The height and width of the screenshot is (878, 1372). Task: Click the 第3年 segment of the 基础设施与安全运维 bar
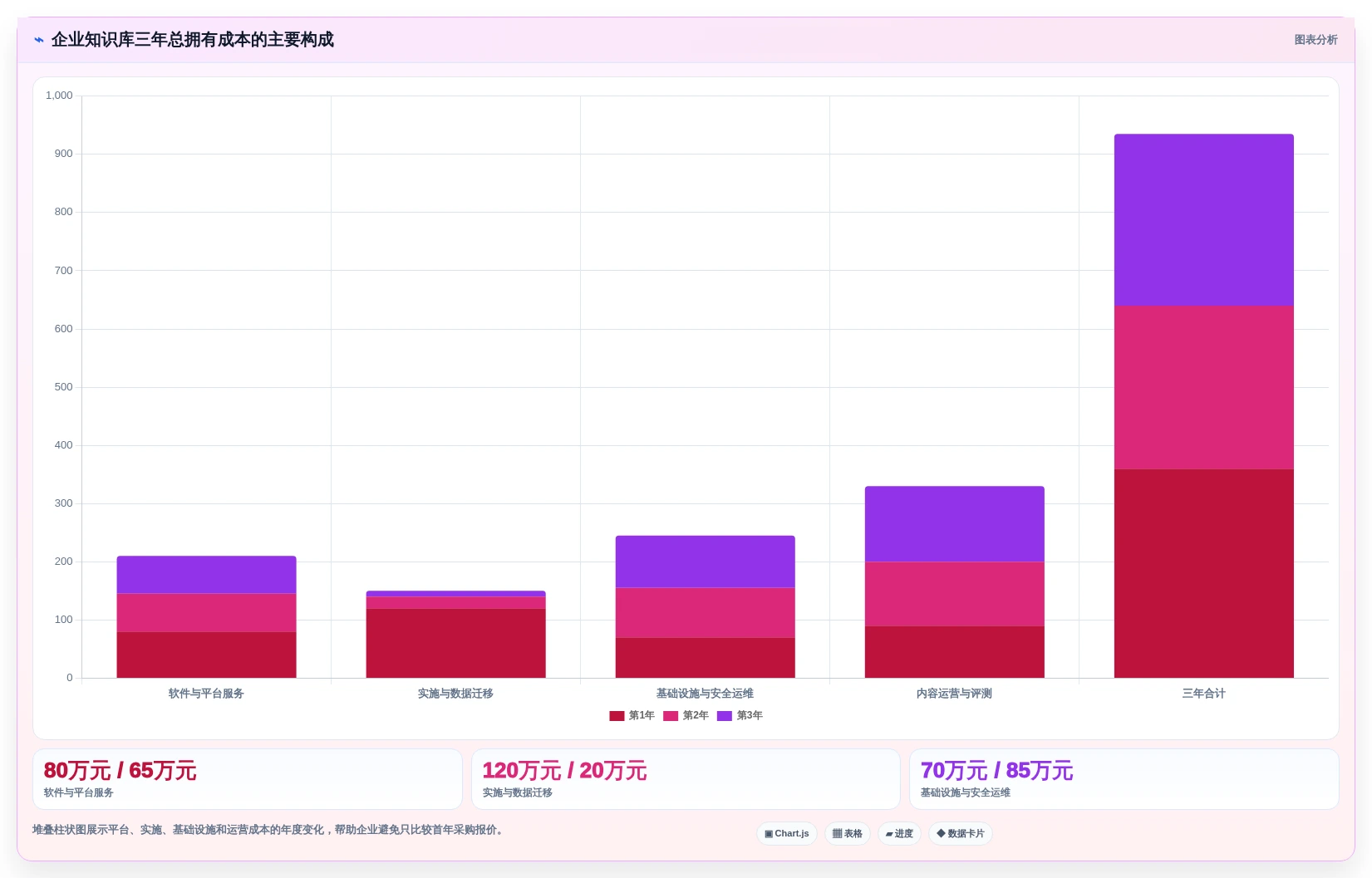705,562
